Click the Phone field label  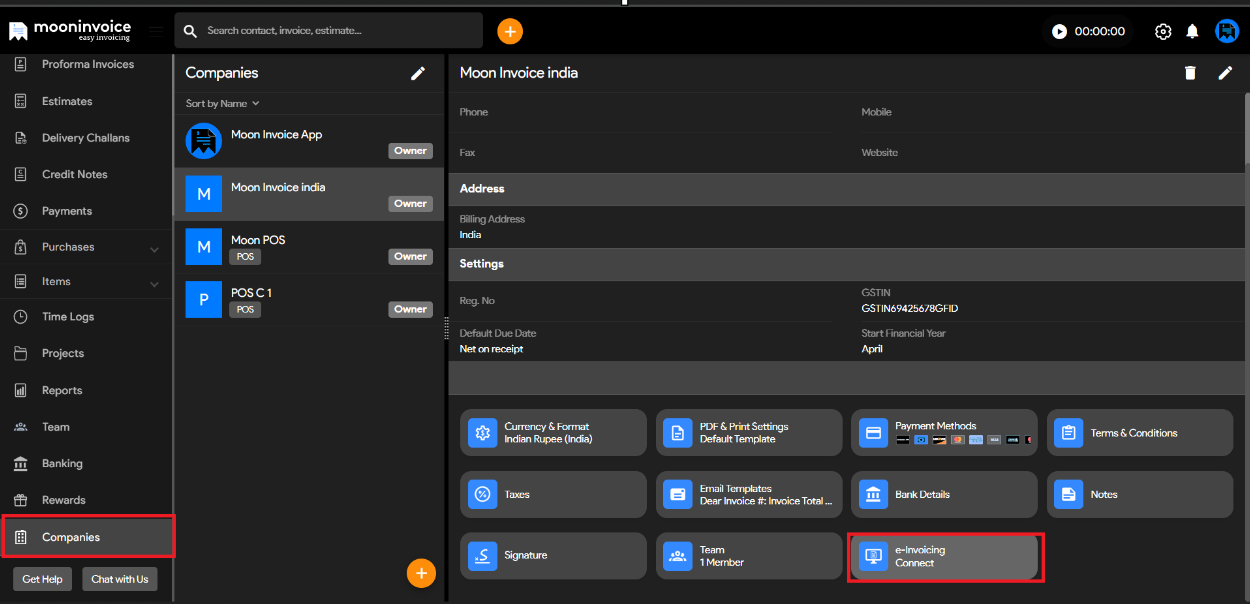tap(474, 112)
